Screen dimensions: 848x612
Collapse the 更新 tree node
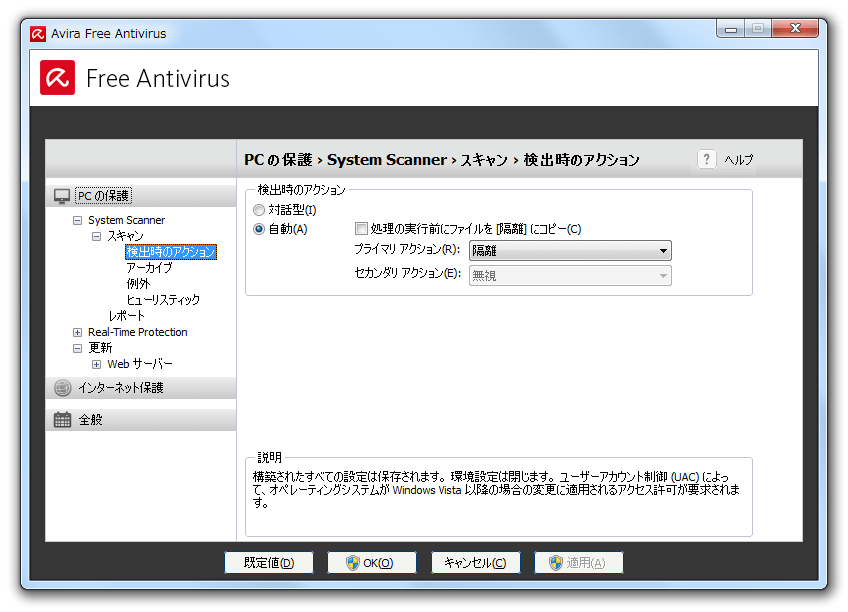click(77, 348)
